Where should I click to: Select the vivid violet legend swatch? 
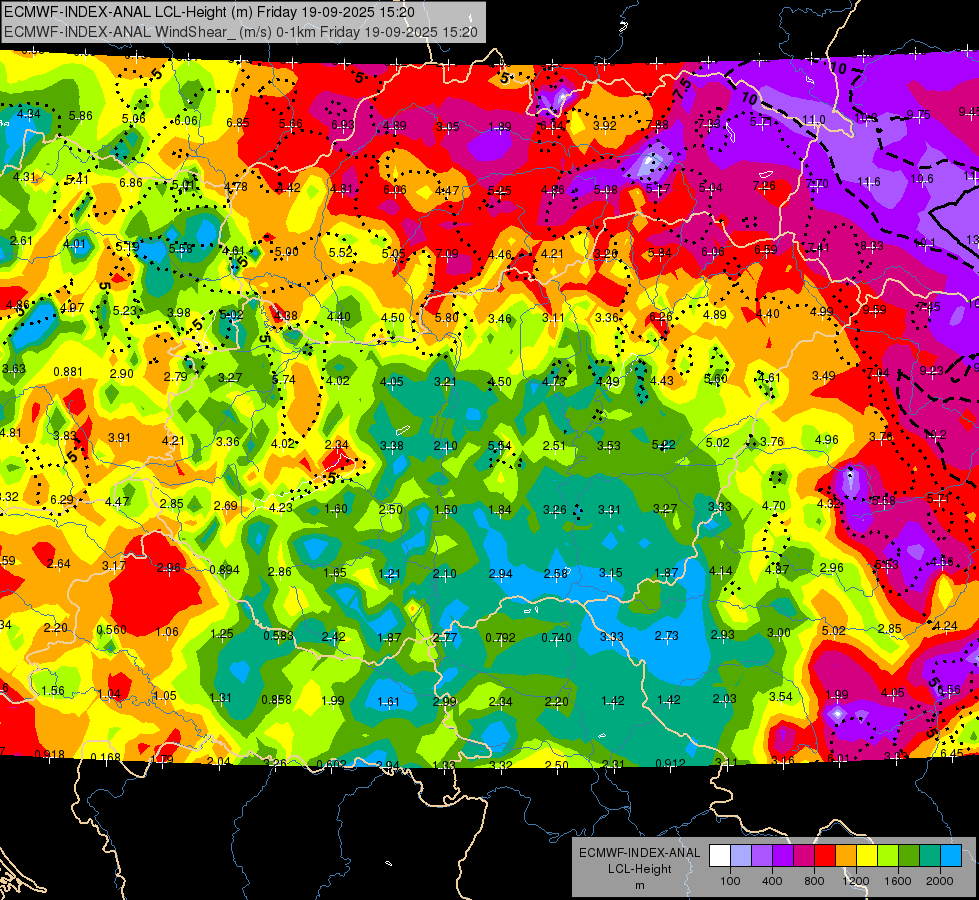coord(783,856)
